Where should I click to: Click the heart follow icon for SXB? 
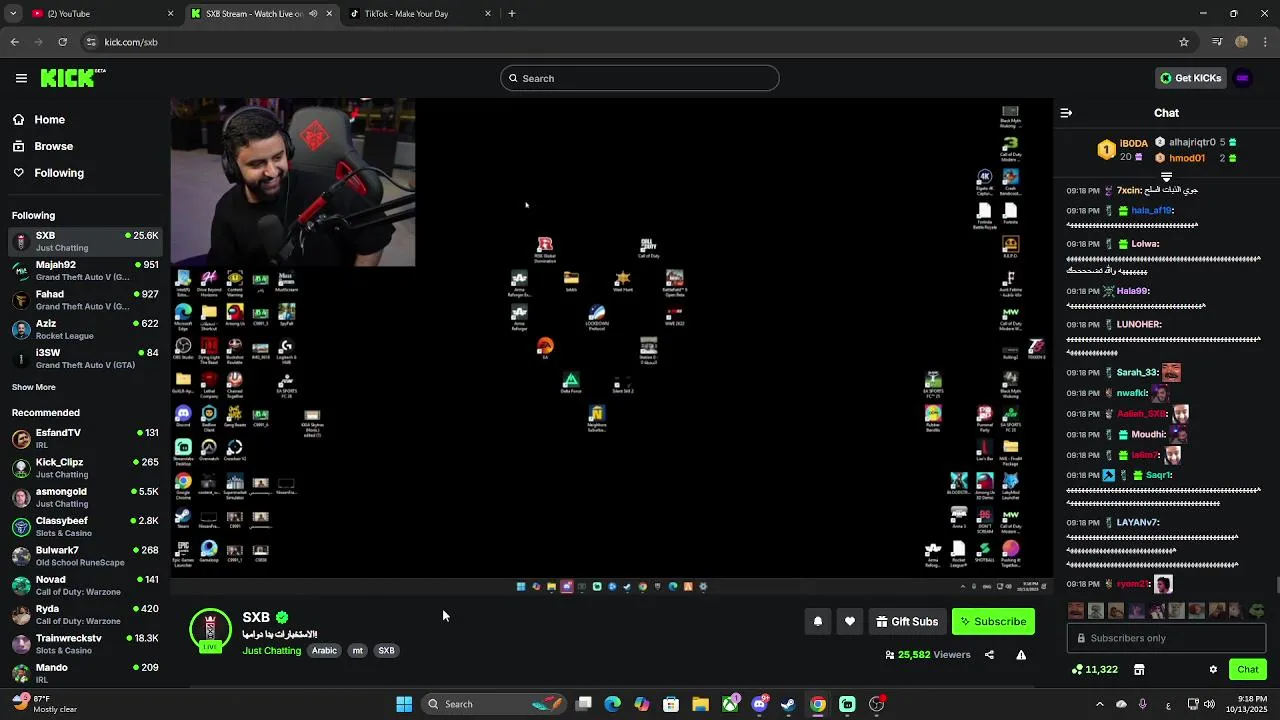click(850, 622)
